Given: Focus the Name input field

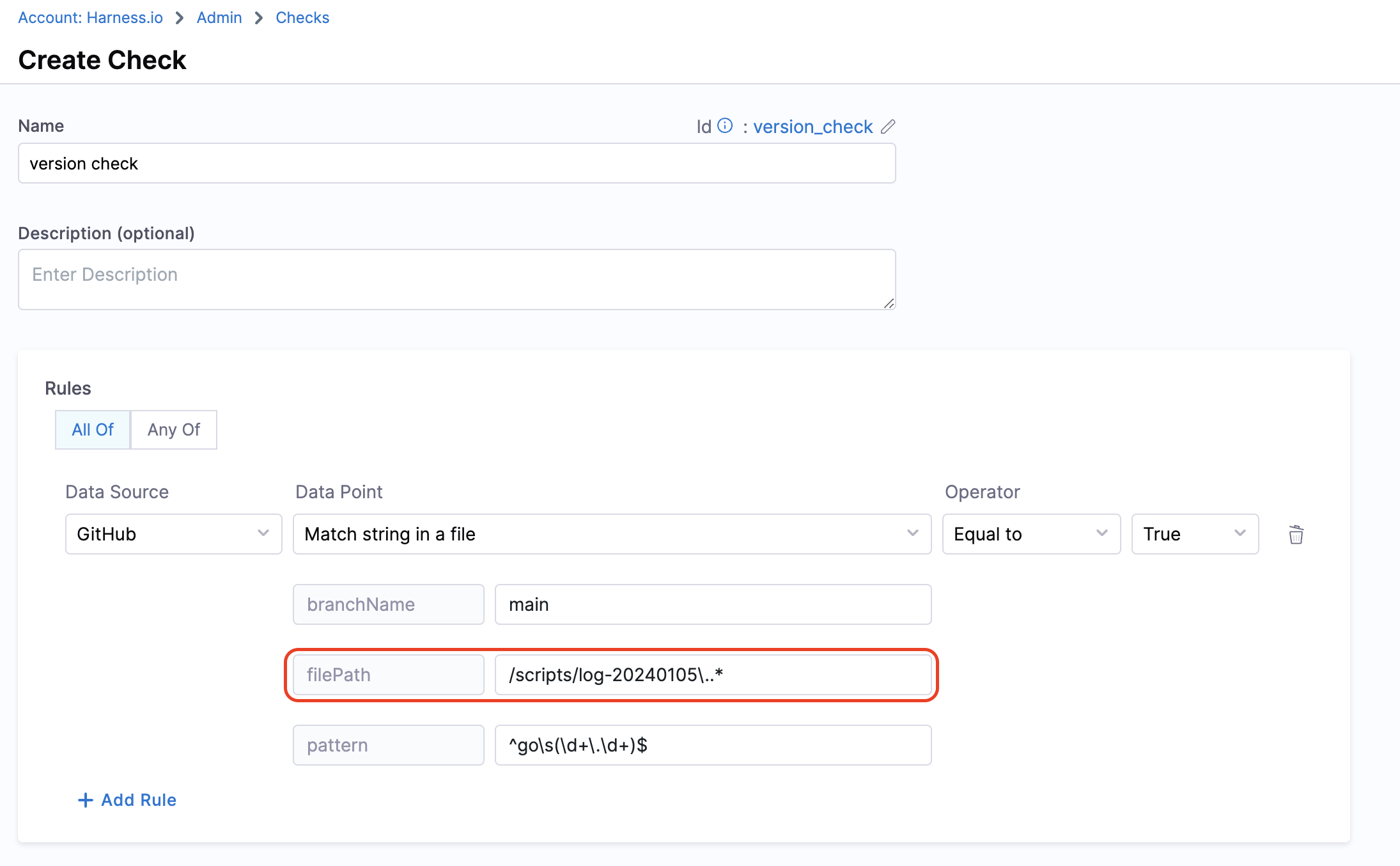Looking at the screenshot, I should [456, 164].
